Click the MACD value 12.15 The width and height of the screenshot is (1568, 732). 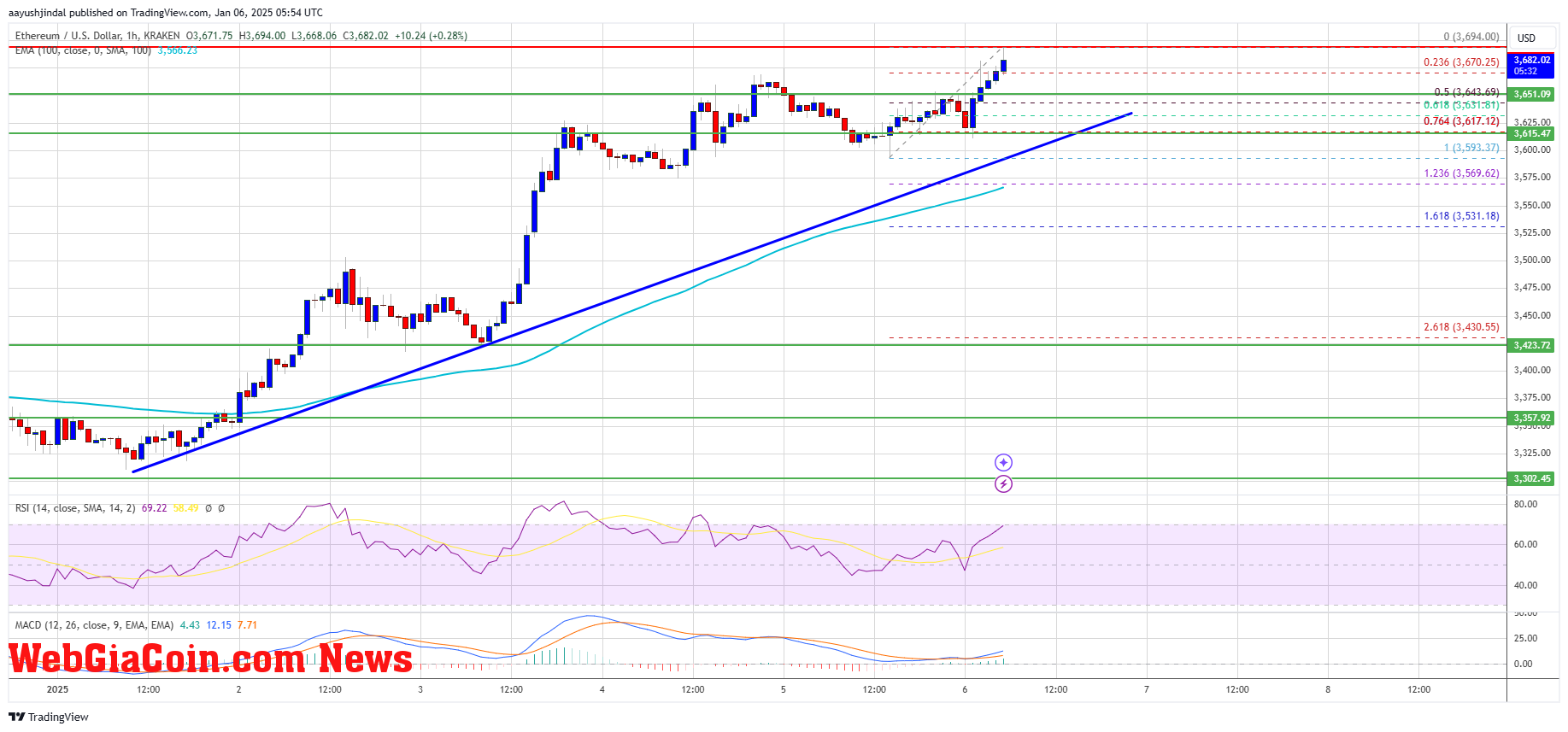click(x=219, y=625)
